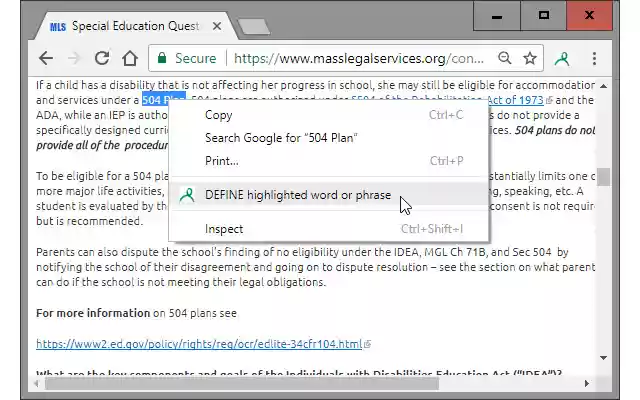Click the text "but is recommended."
Image resolution: width=640 pixels, height=400 pixels.
[x=89, y=221]
